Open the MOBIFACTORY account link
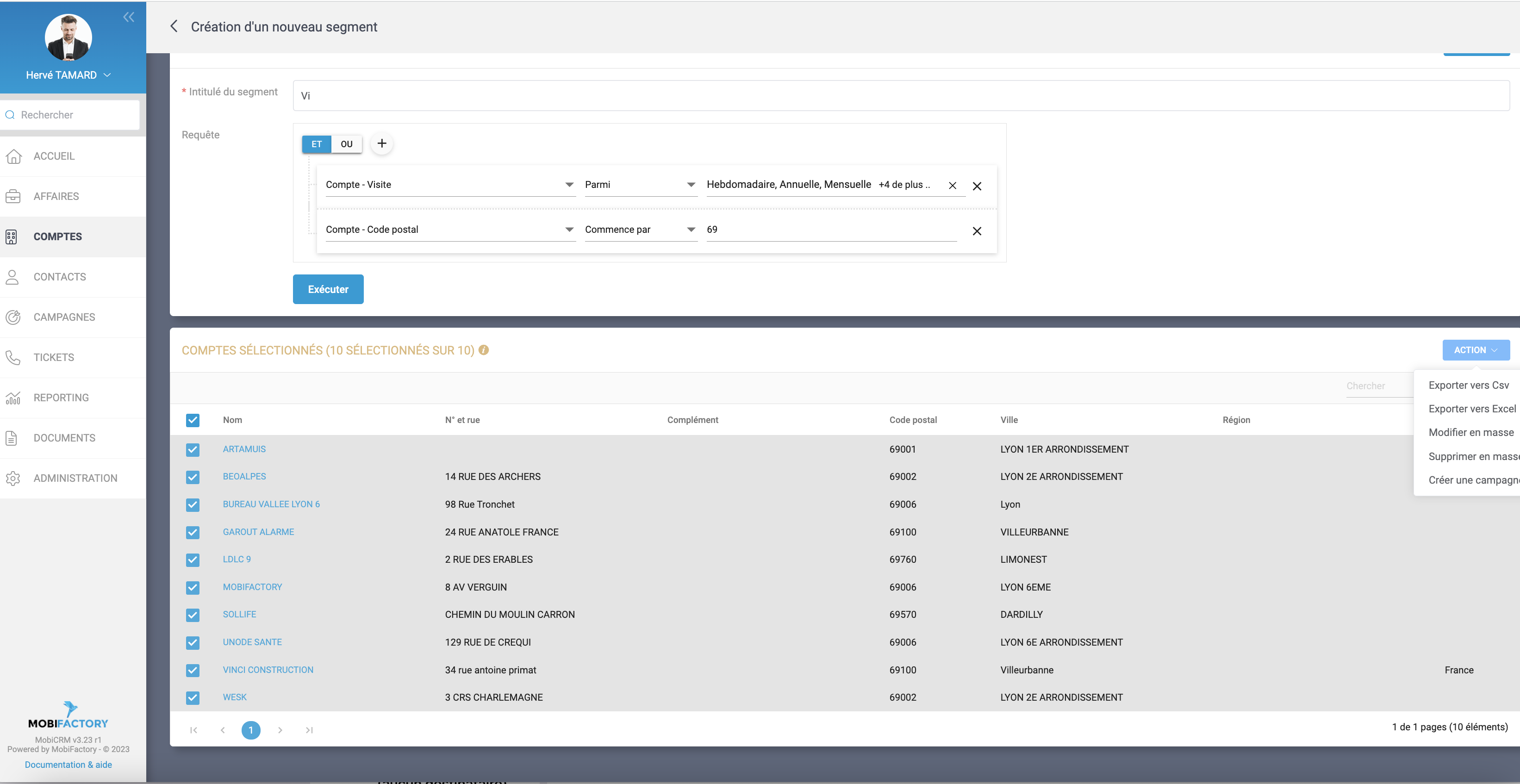This screenshot has height=784, width=1520. (252, 587)
